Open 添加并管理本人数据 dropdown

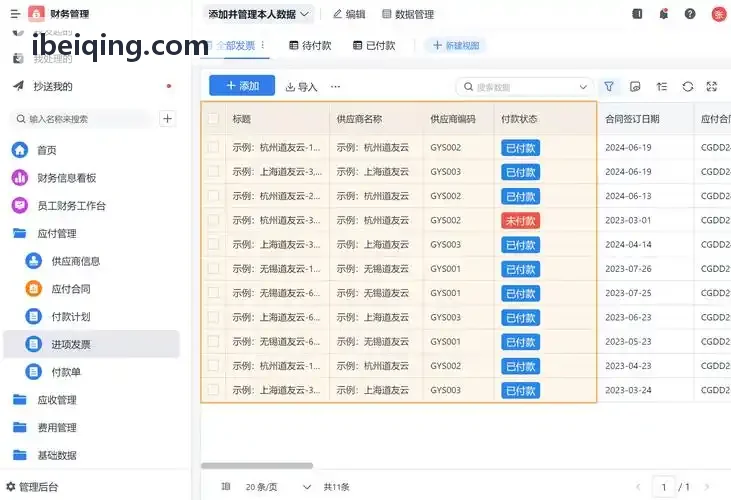pyautogui.click(x=258, y=14)
